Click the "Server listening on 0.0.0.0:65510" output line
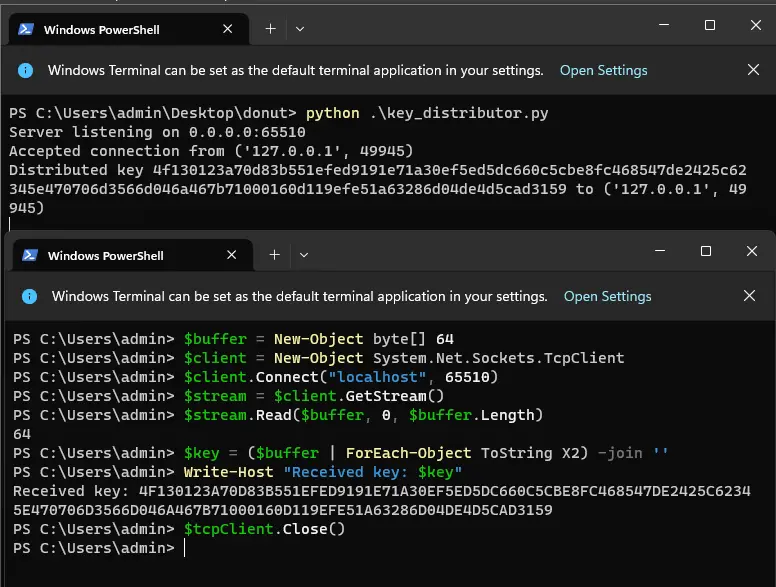 point(157,132)
